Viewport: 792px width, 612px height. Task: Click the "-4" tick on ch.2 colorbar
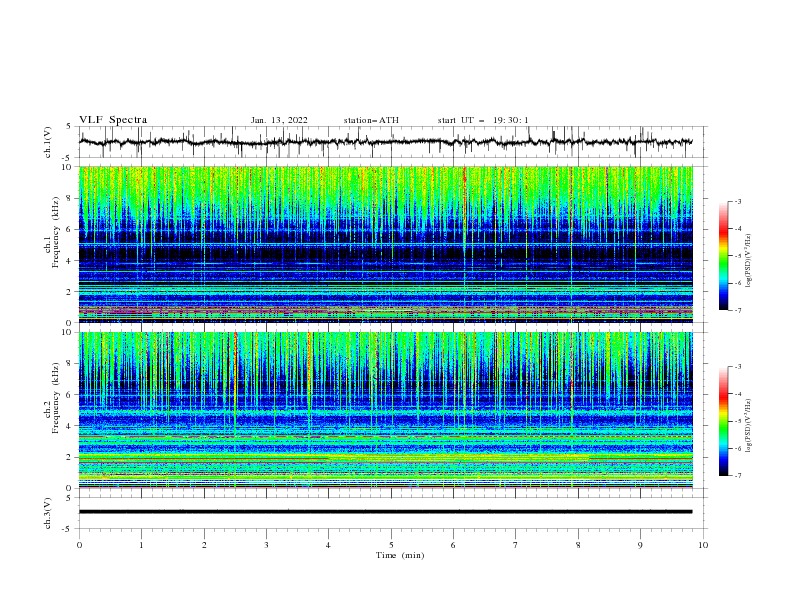click(737, 394)
